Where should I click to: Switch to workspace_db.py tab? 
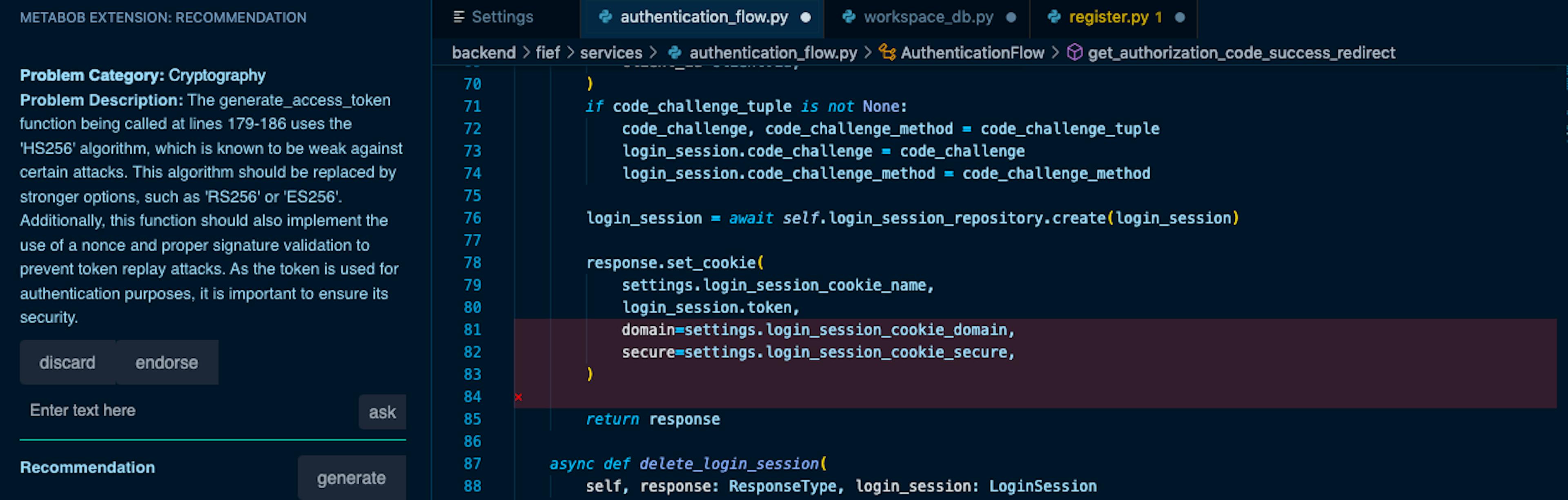928,17
